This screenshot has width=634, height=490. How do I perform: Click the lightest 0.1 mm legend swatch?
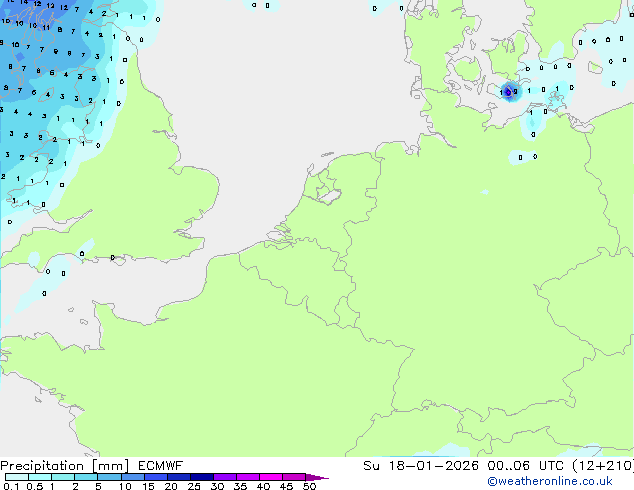tap(17, 477)
